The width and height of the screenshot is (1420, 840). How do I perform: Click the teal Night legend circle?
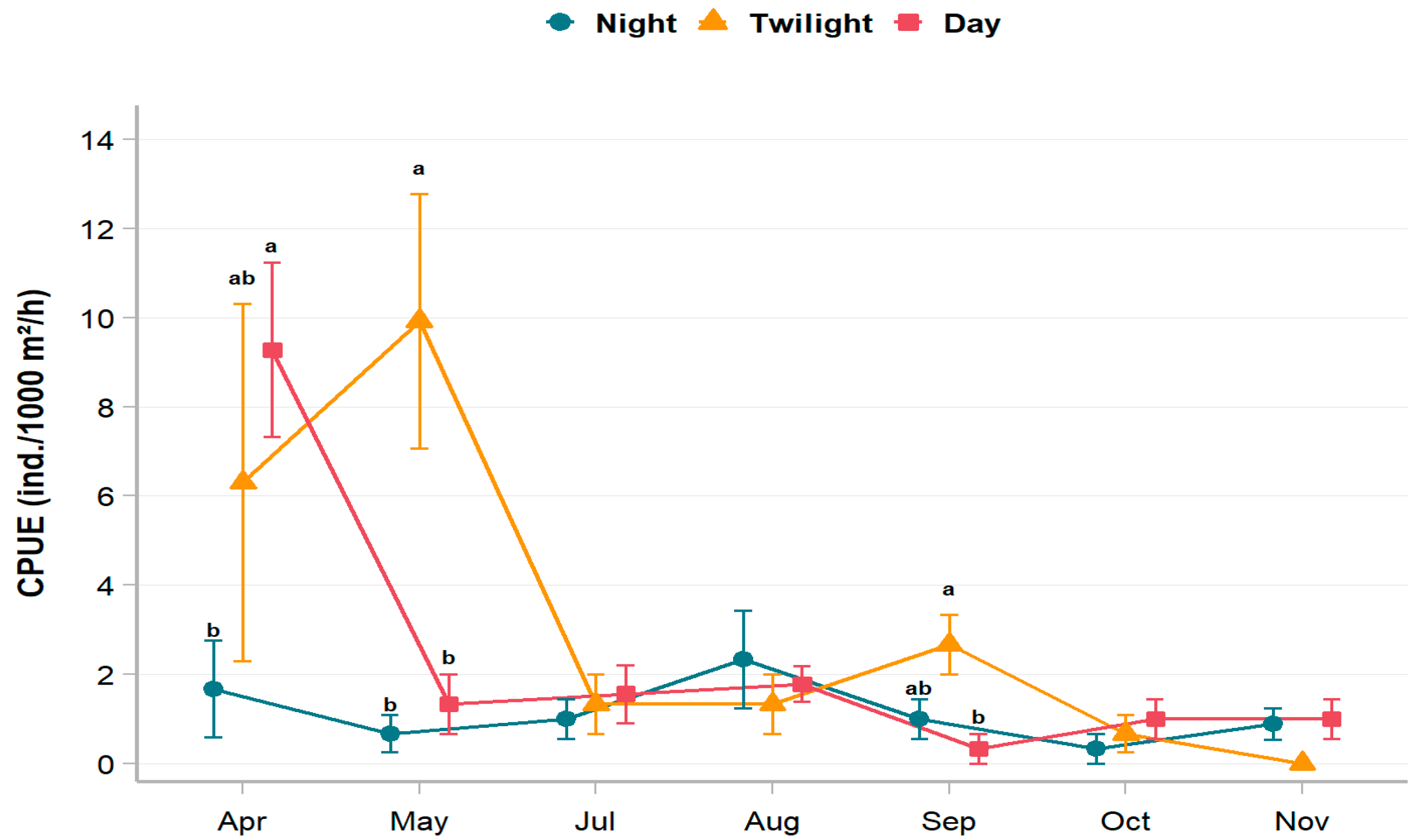560,23
